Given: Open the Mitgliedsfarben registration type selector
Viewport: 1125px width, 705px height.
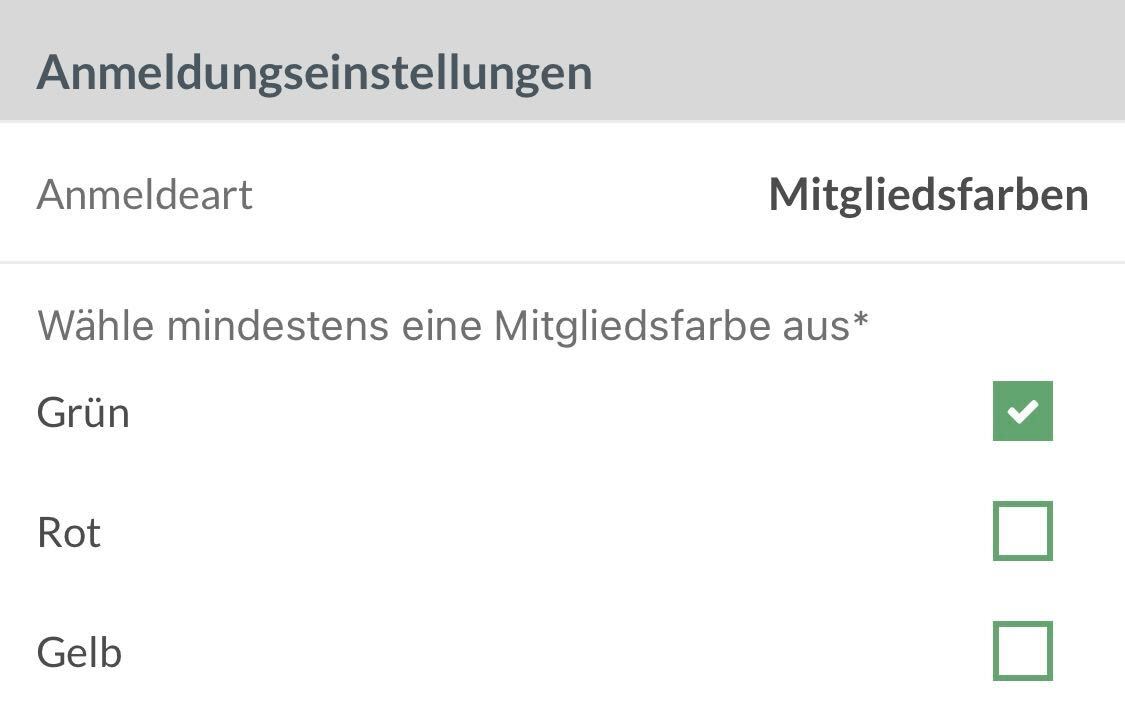Looking at the screenshot, I should click(x=927, y=194).
